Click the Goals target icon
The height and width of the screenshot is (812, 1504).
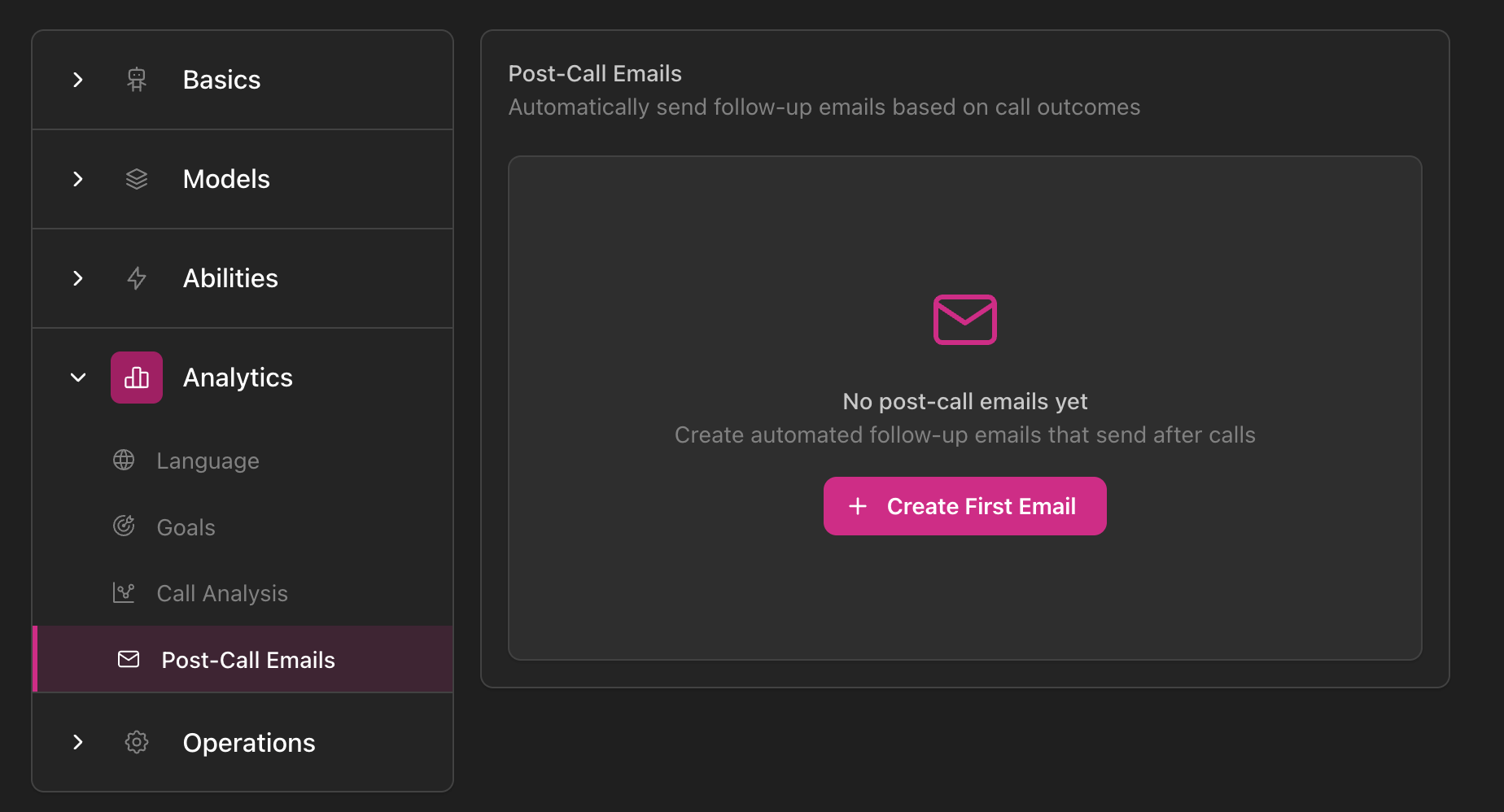tap(124, 526)
